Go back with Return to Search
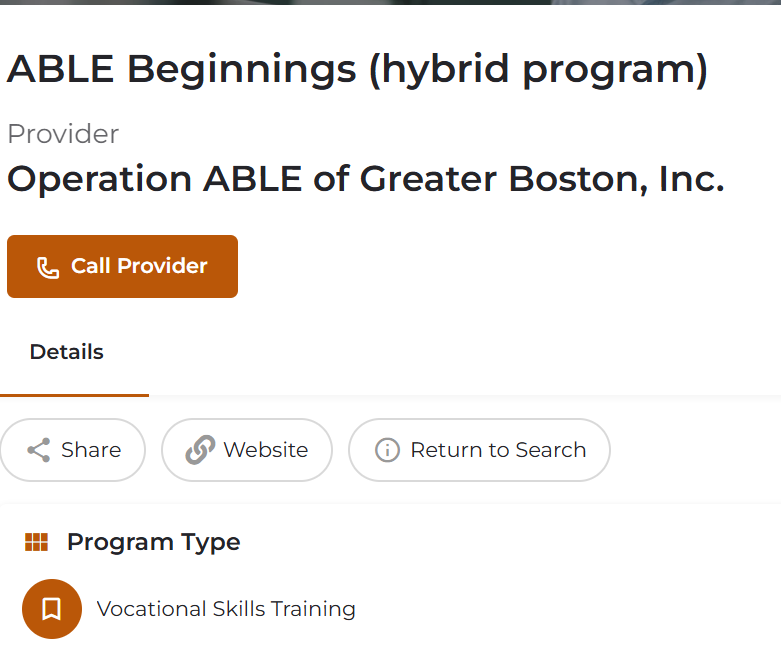 [x=479, y=450]
